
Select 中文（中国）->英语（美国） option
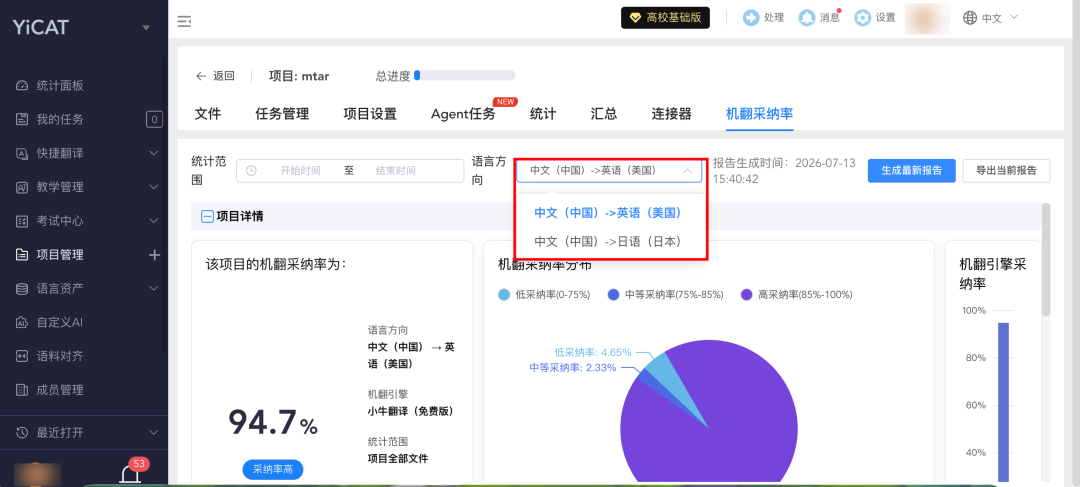[608, 213]
